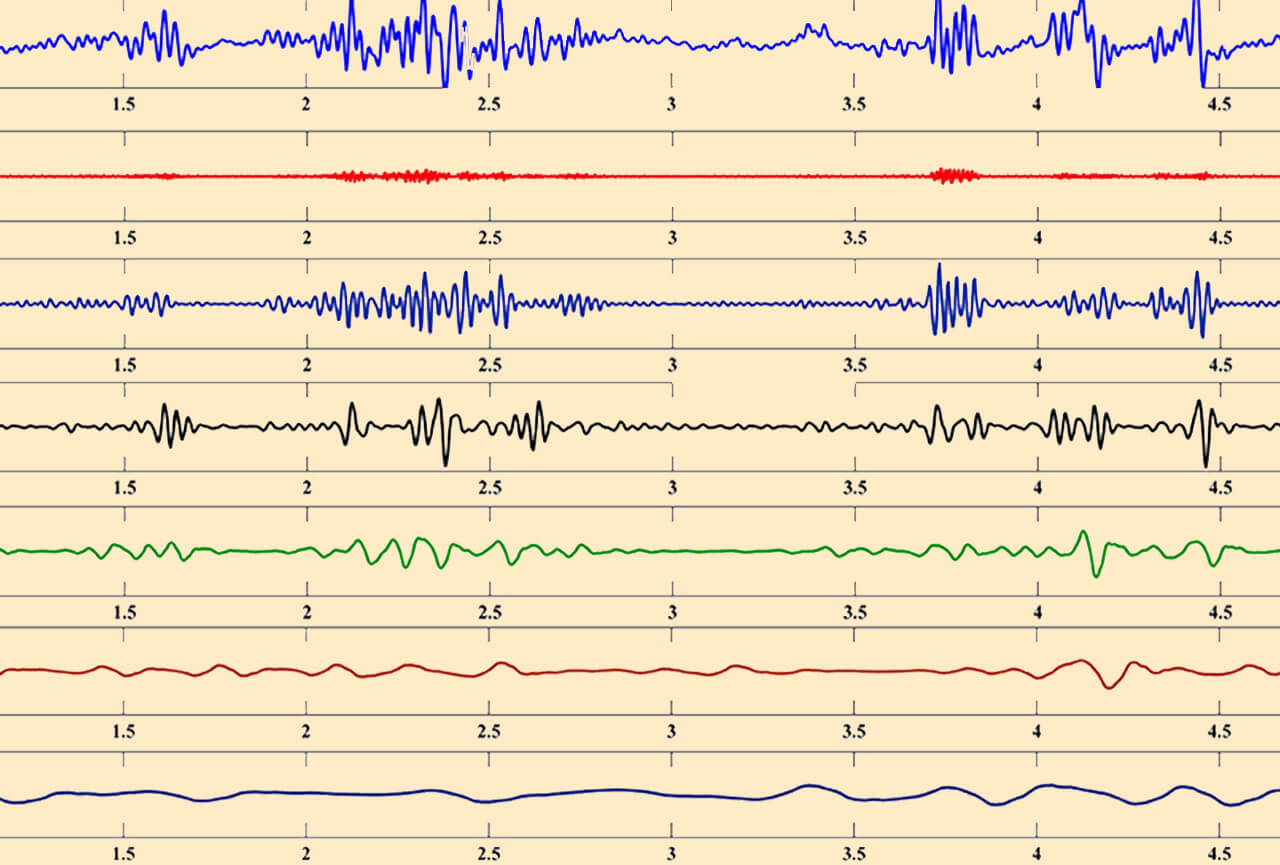
Task: Pick the 4 tick under the green waveform
Action: (1038, 612)
